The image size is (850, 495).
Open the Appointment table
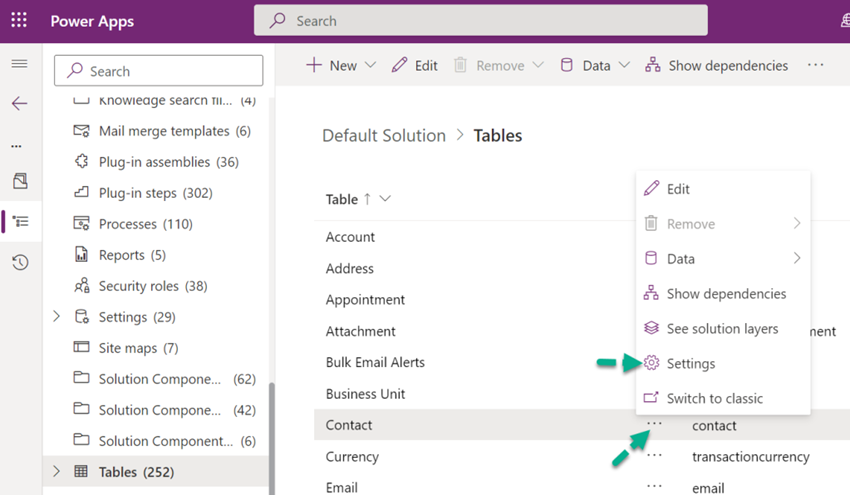(365, 300)
